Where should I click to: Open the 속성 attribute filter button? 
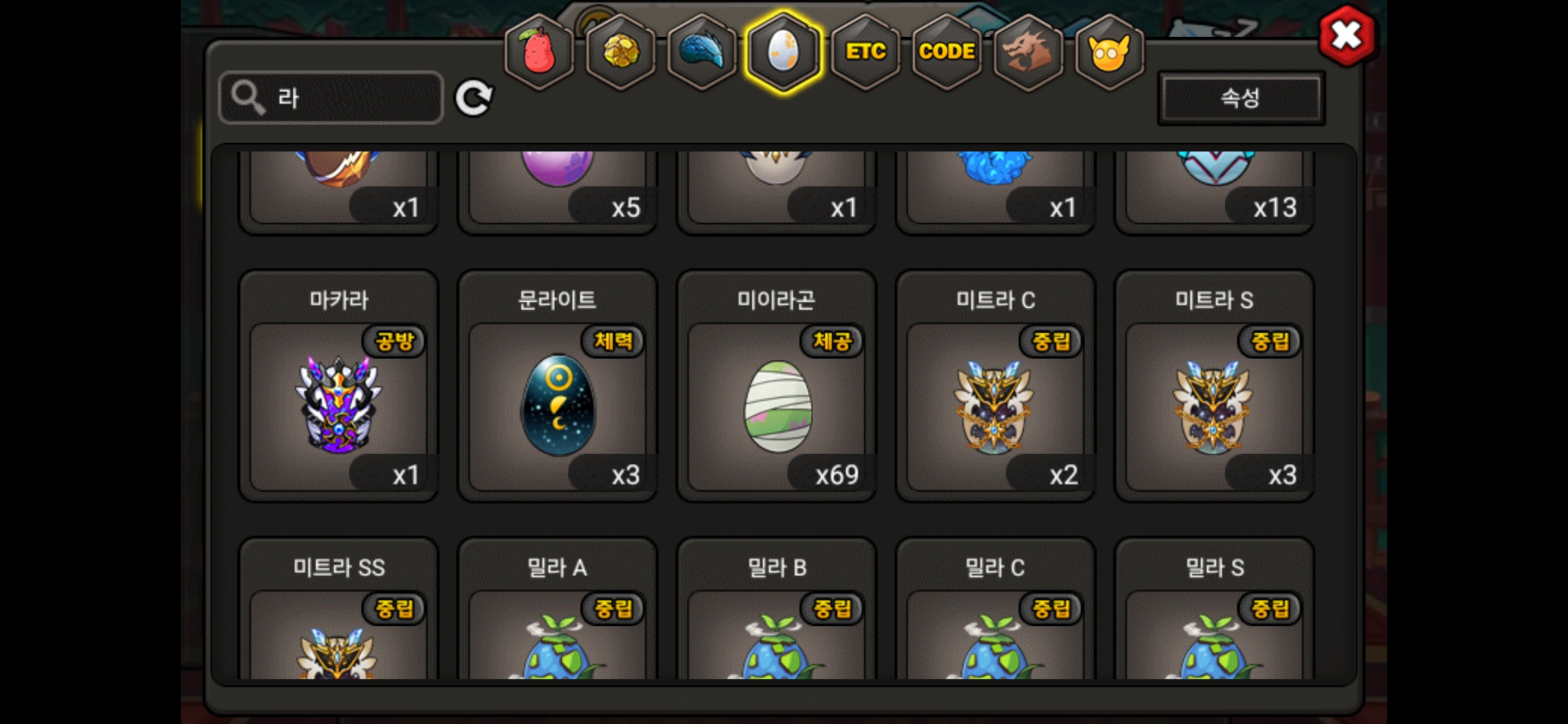(x=1241, y=98)
